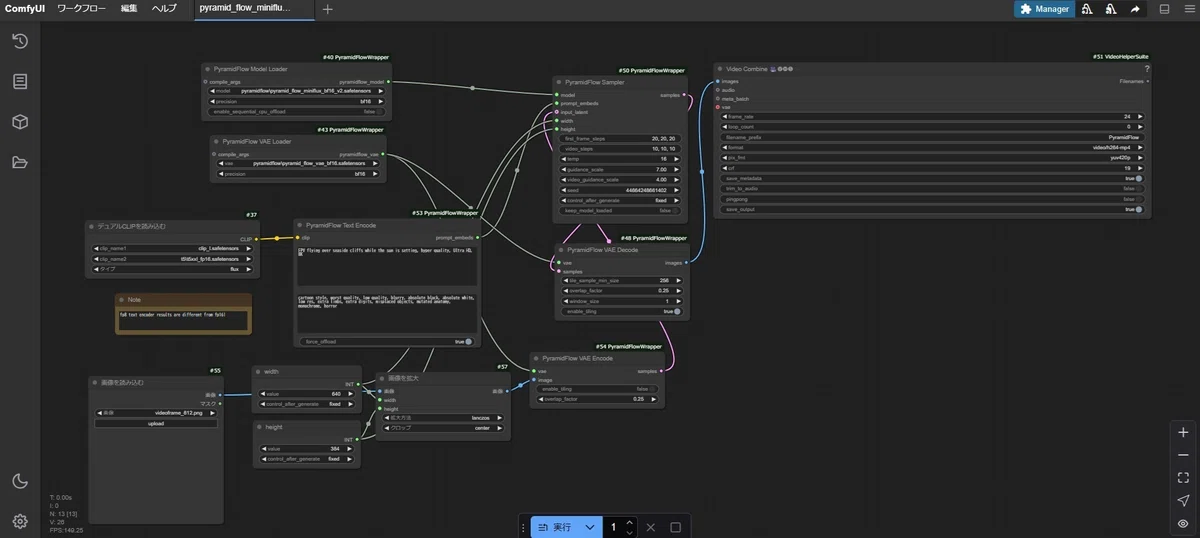Open the ヘルプ menu
1200x538 pixels.
[x=164, y=9]
